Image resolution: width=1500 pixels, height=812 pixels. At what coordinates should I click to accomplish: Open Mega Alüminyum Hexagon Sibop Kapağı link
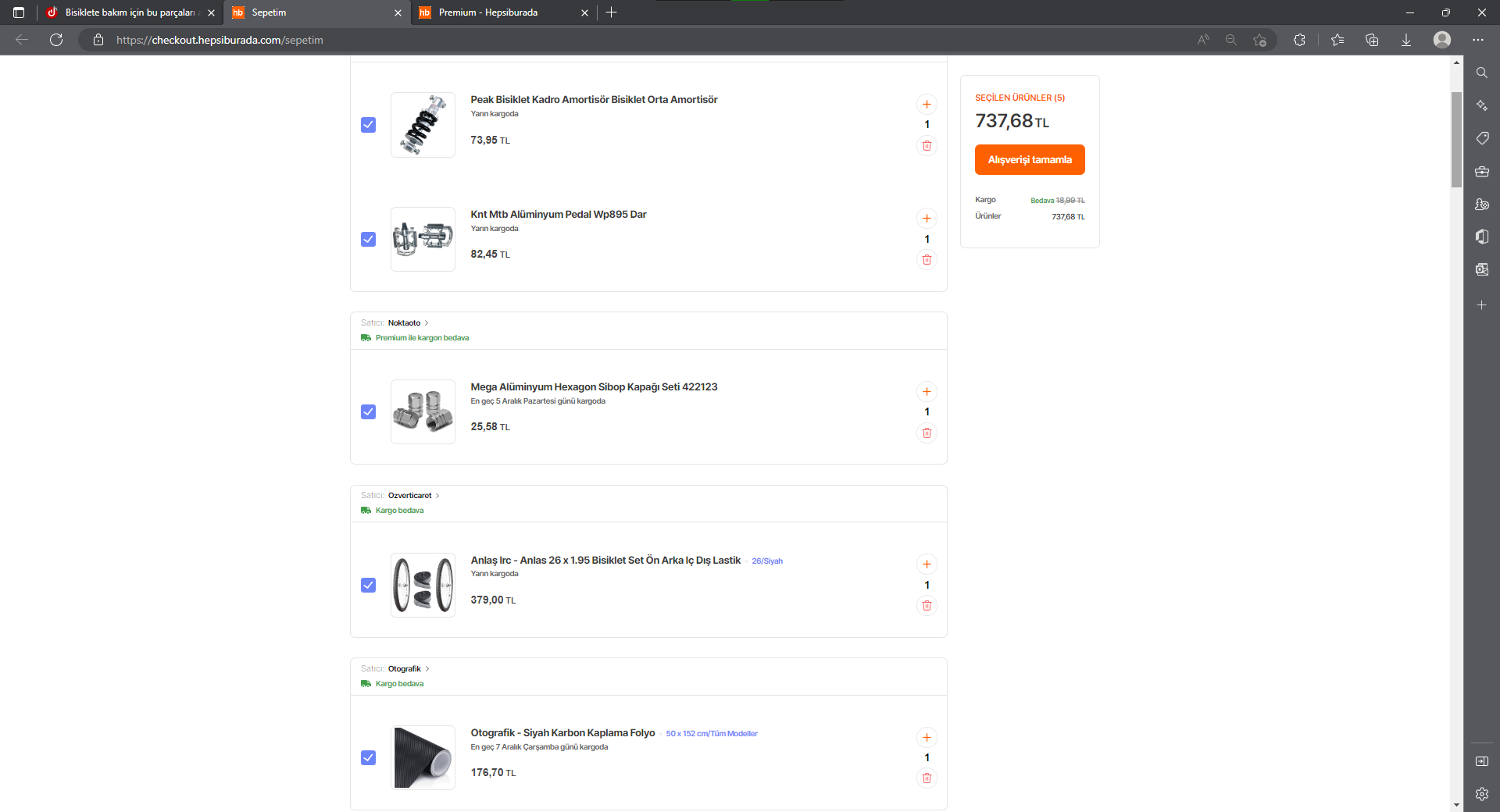(594, 387)
